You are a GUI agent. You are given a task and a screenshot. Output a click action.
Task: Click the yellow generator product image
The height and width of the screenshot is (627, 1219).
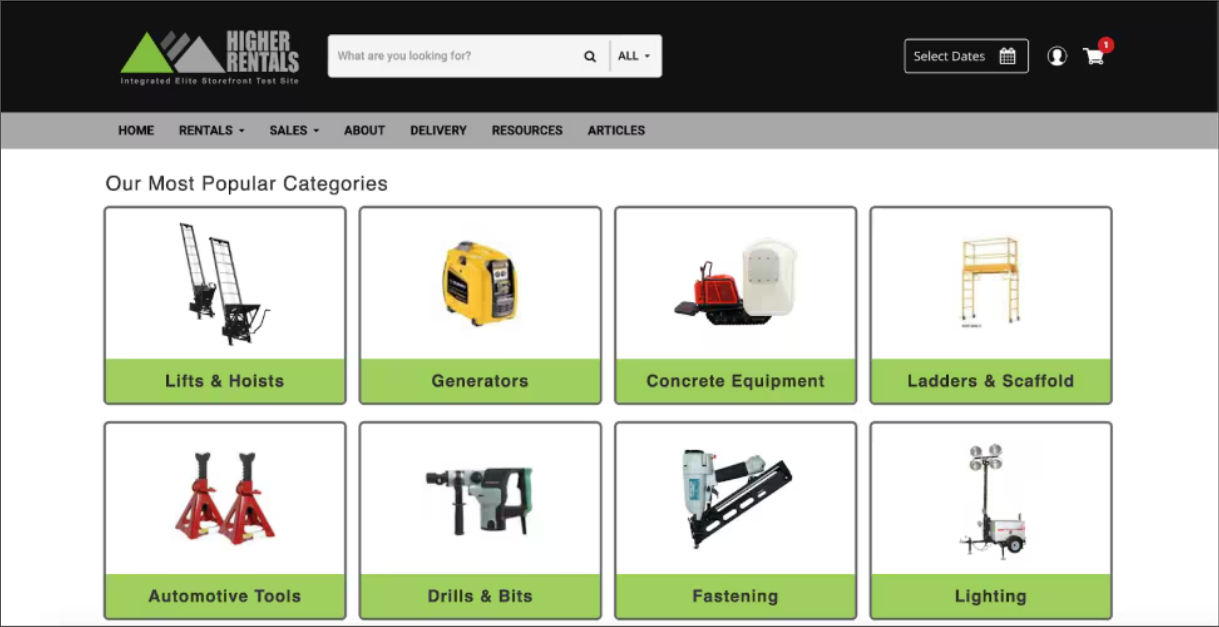coord(480,282)
